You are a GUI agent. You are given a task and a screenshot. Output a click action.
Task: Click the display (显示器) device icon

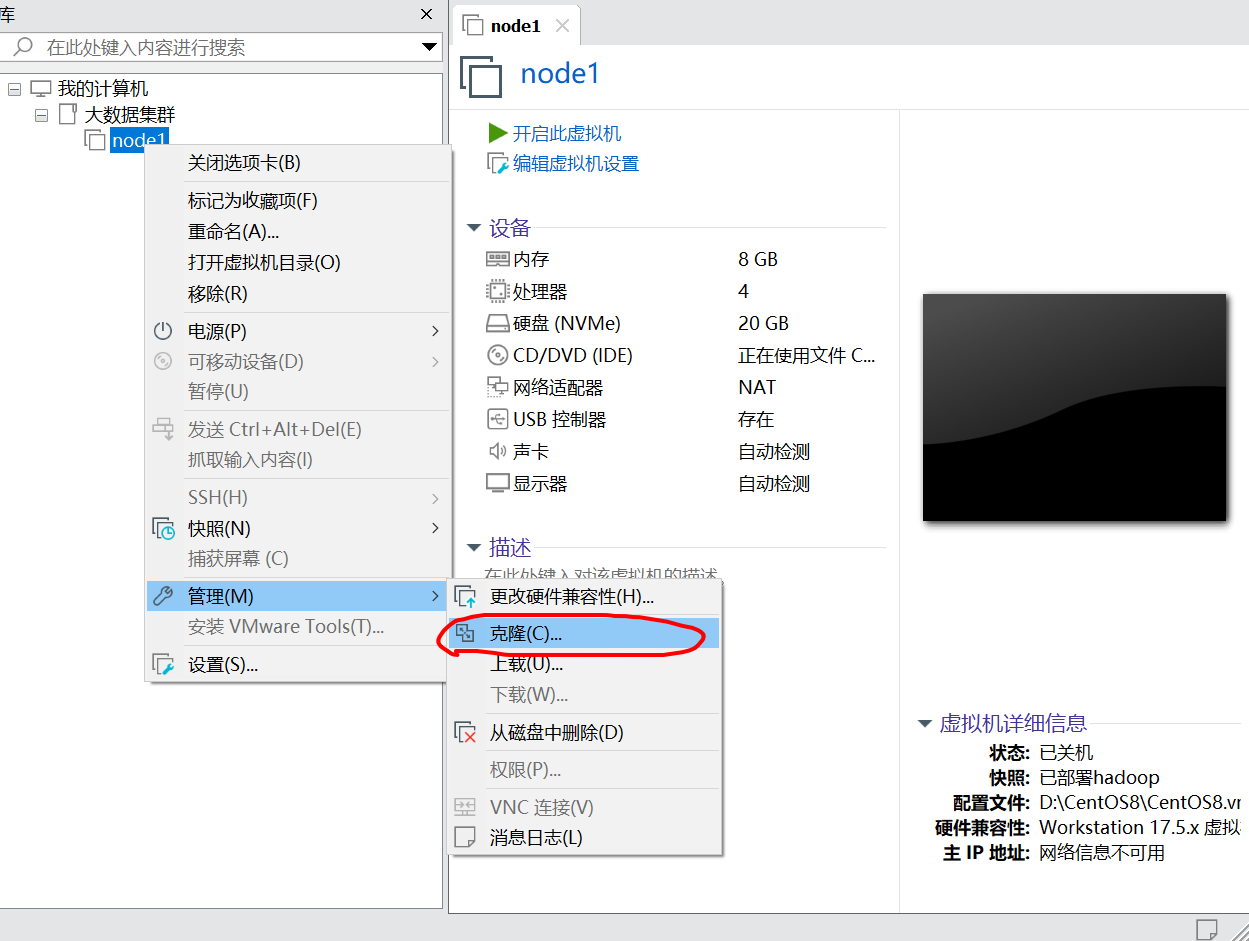click(x=498, y=482)
